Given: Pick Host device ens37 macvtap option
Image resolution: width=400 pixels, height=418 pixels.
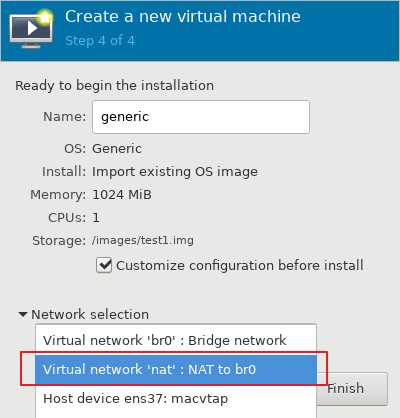Looking at the screenshot, I should pos(176,398).
